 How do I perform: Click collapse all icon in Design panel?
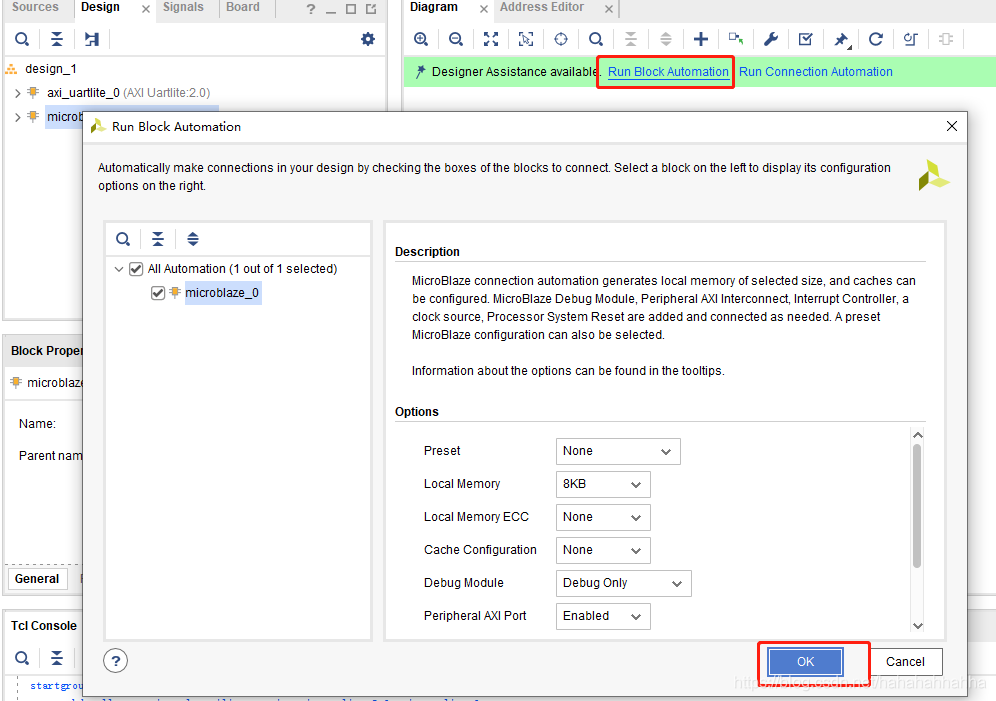[57, 39]
